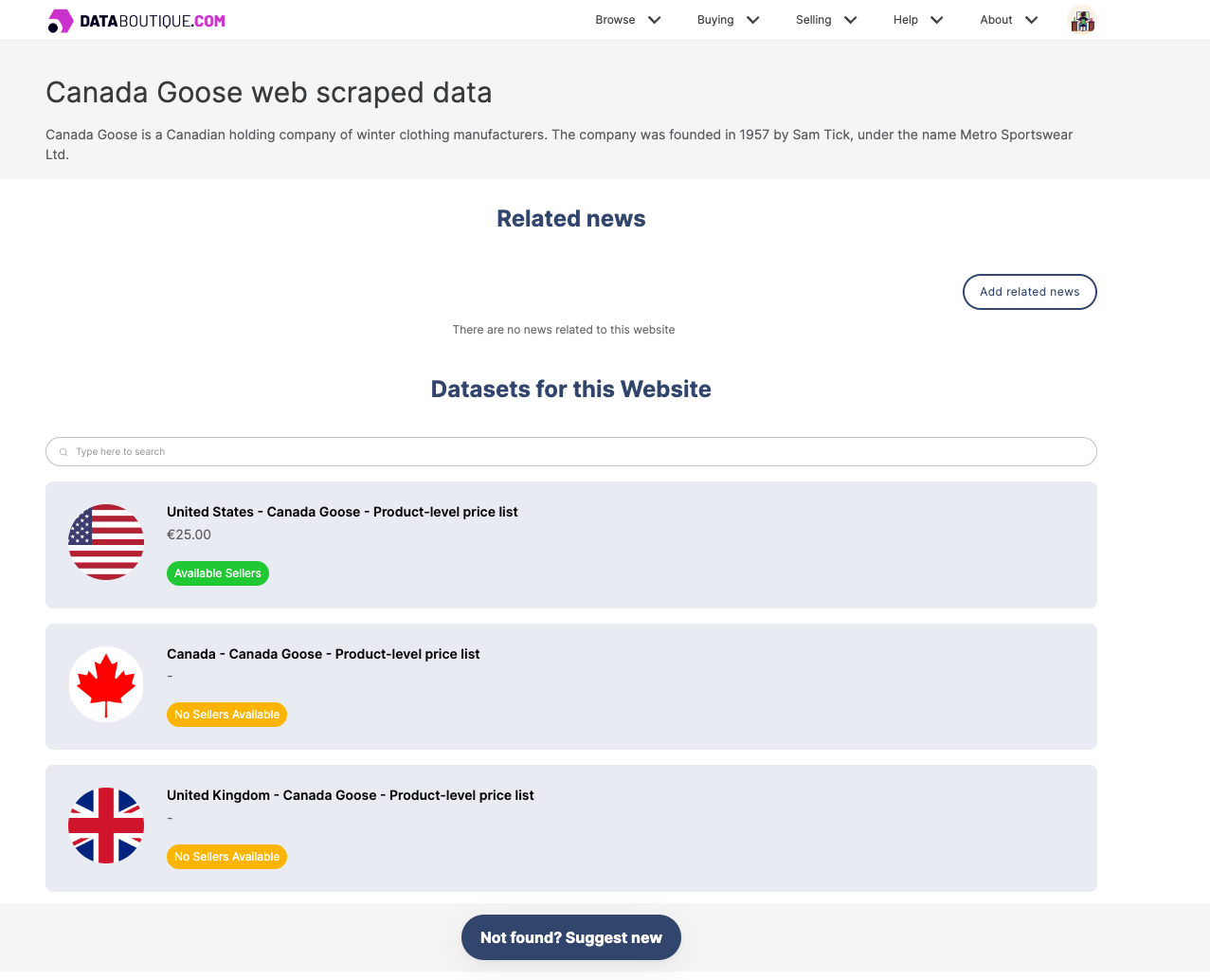Screen dimensions: 1210x980
Task: Focus the Type here to search field
Action: tap(571, 452)
